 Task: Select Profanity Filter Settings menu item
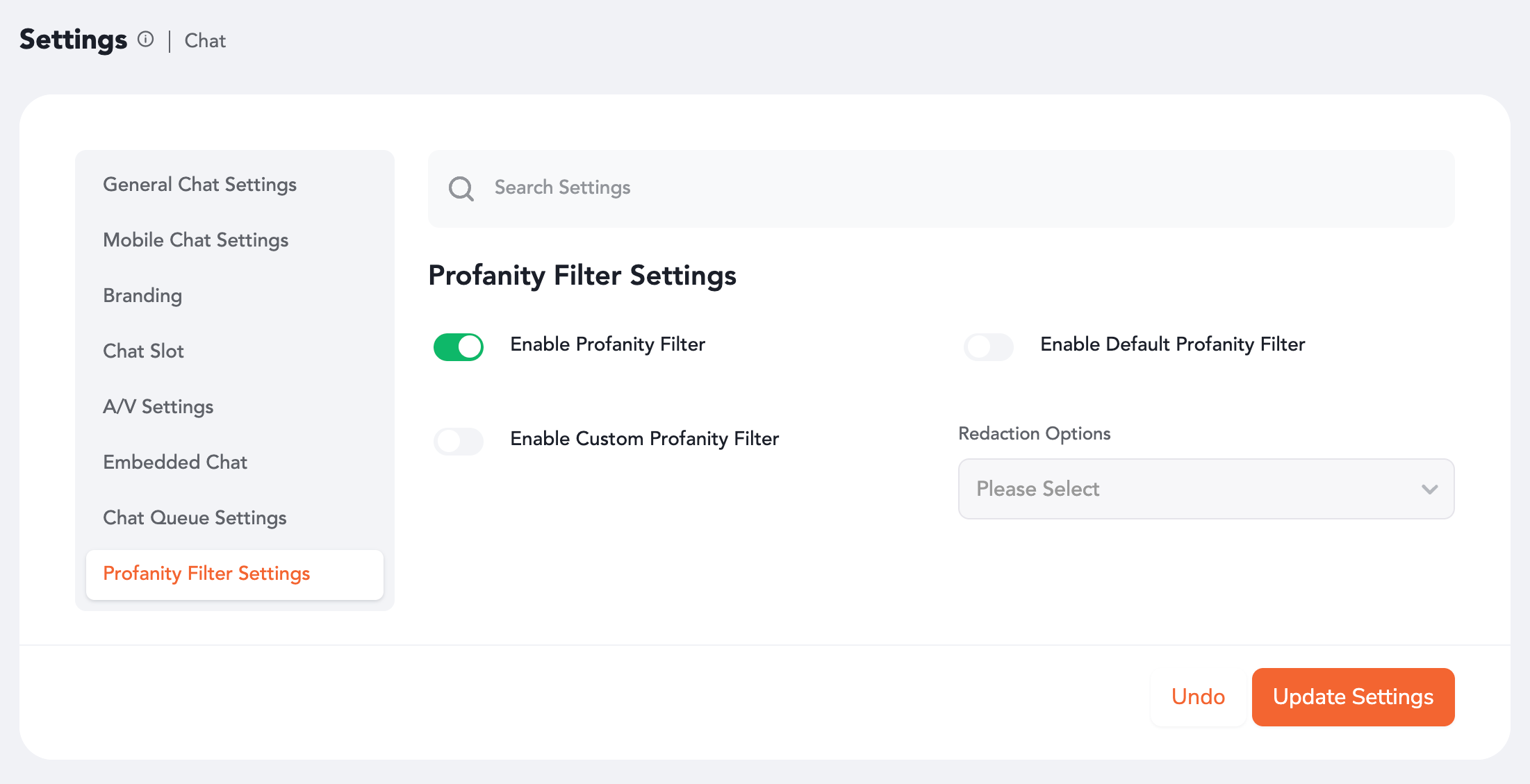206,574
